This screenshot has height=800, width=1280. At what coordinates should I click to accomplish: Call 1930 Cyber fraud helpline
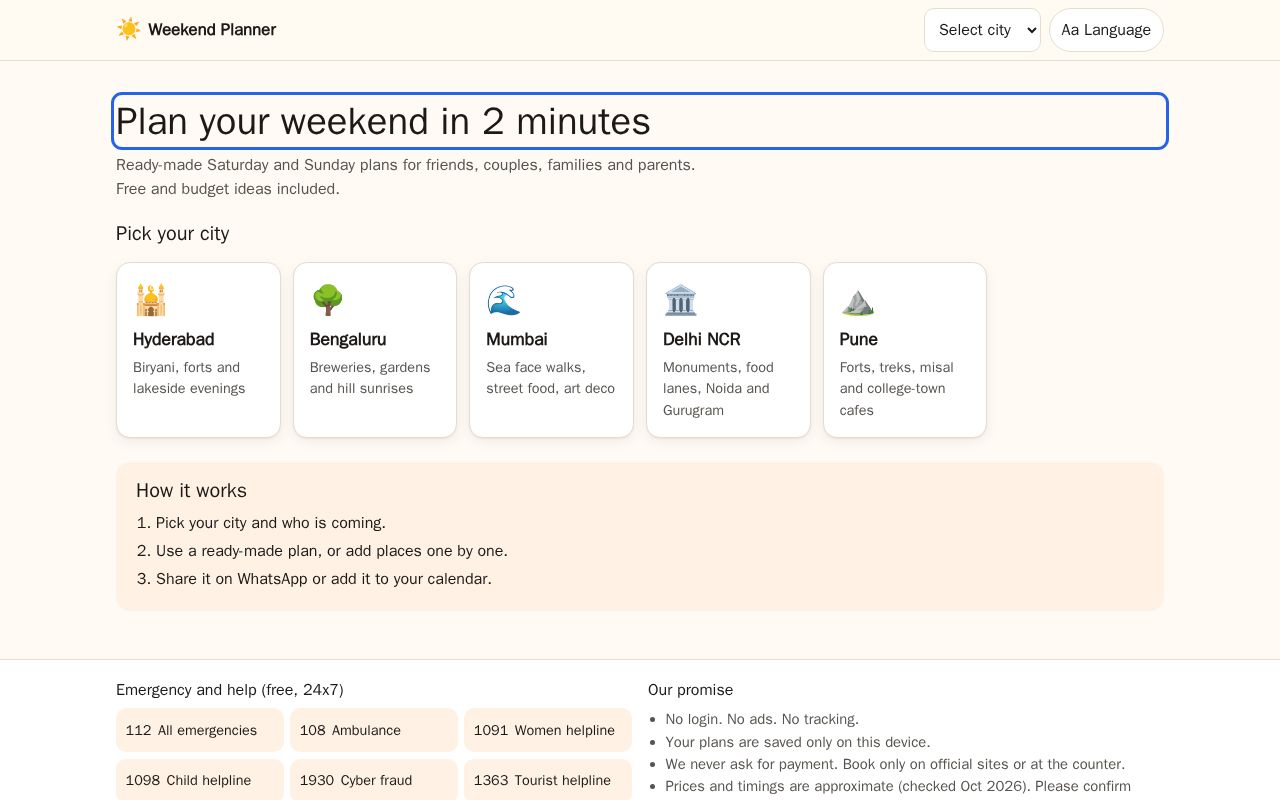[374, 780]
